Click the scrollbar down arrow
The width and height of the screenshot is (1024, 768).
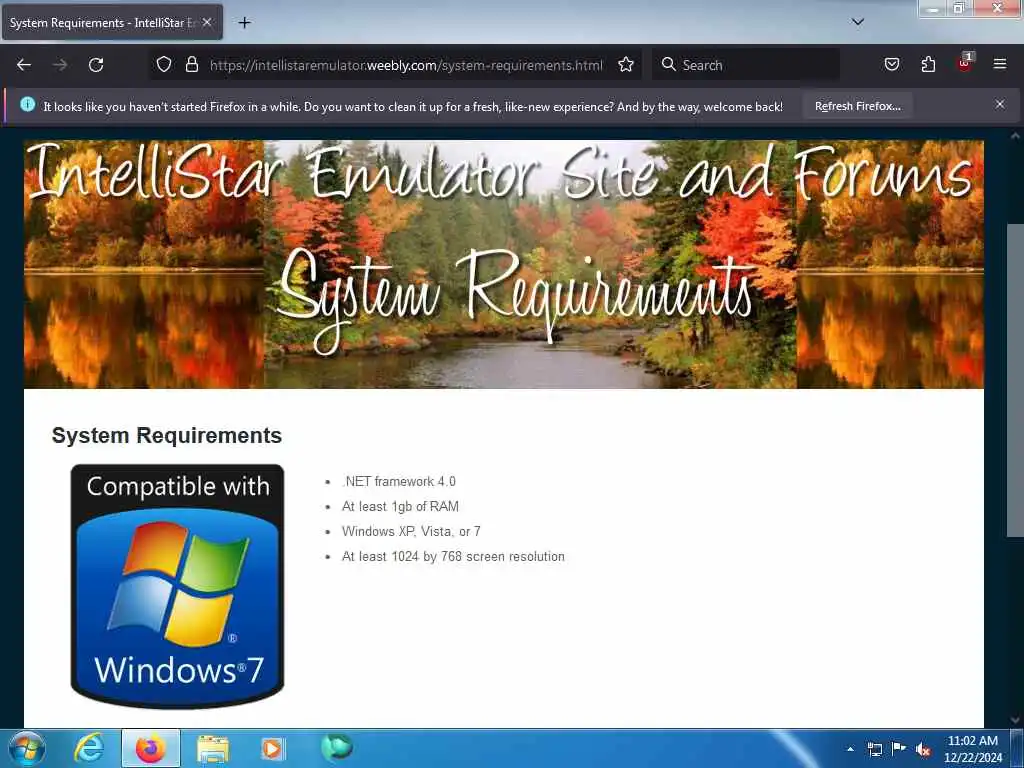click(1015, 720)
